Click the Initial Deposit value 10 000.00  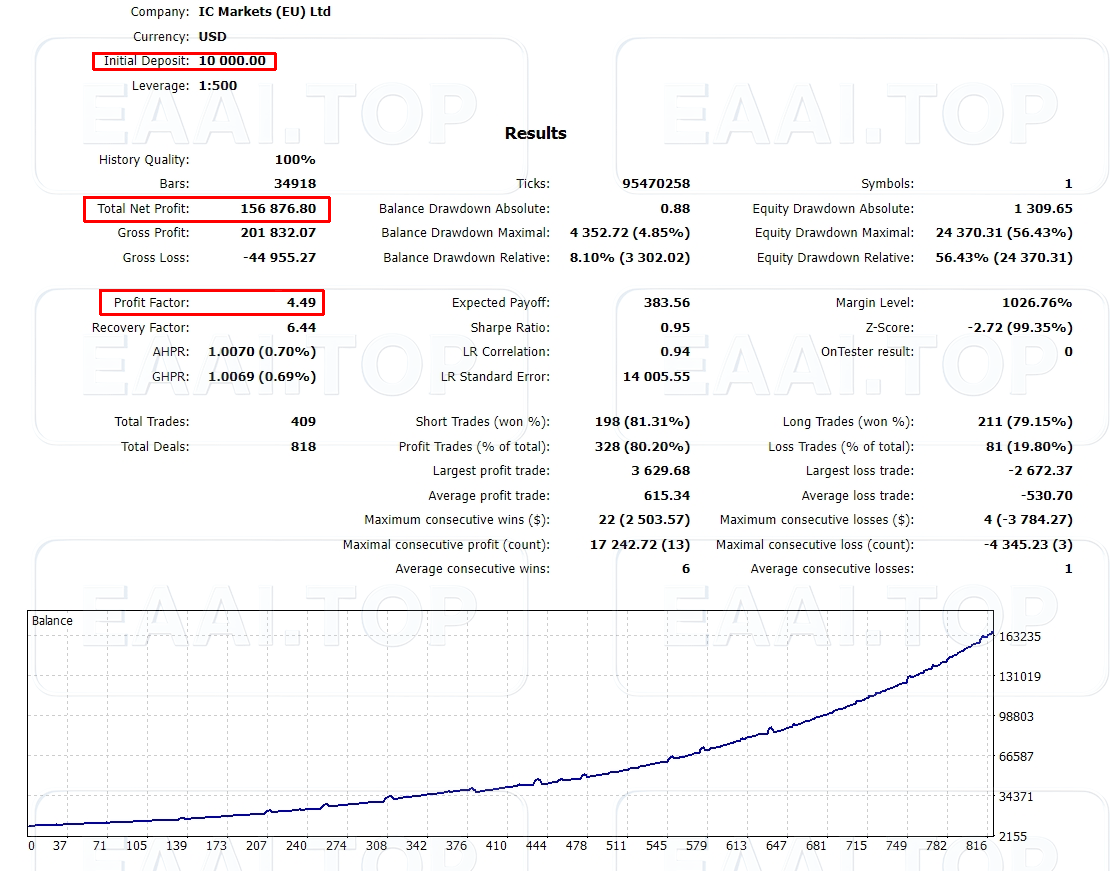pyautogui.click(x=232, y=61)
